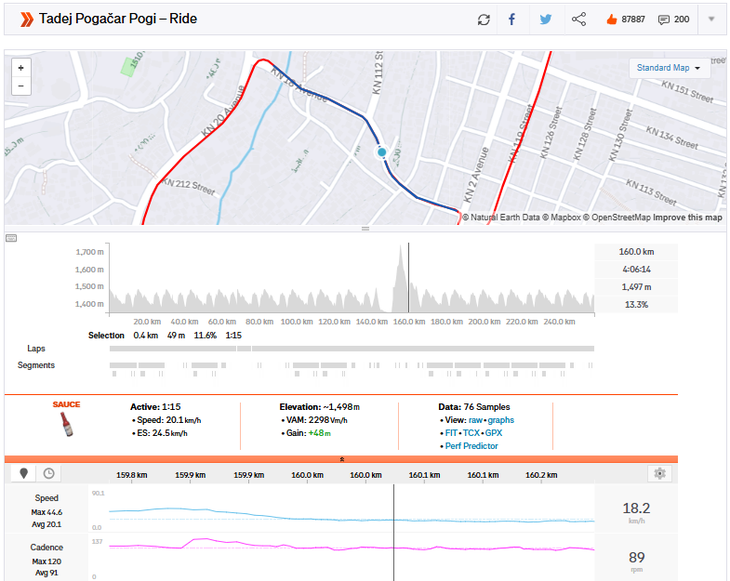Open the 200 comments icon
This screenshot has height=581, width=730.
[664, 19]
